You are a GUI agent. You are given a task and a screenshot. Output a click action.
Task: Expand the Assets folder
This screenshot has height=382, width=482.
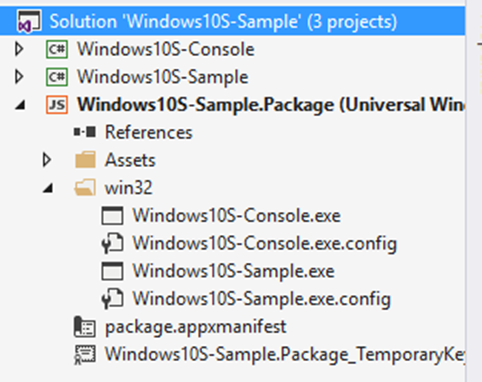(47, 160)
